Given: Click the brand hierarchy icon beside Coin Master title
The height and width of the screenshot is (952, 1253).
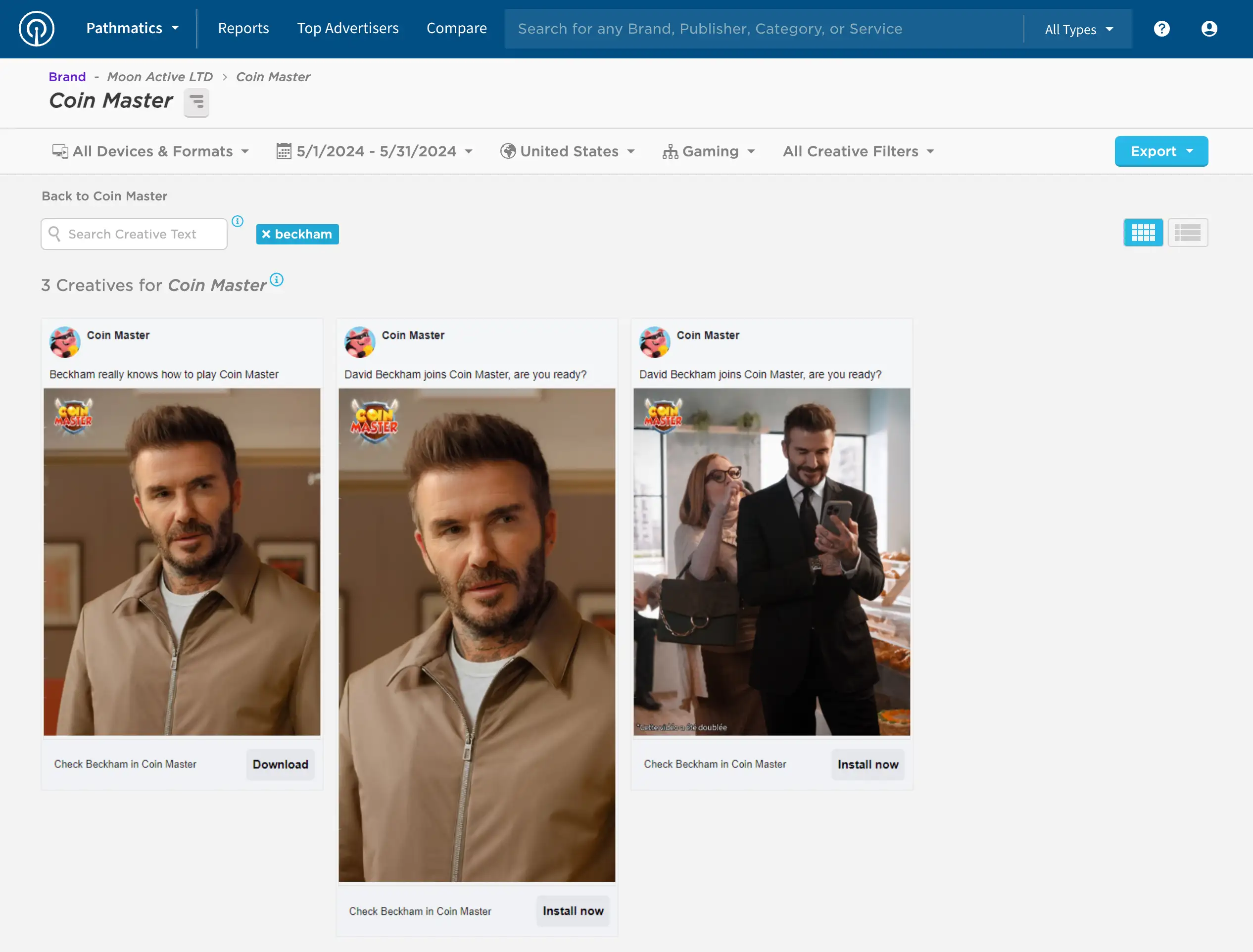Looking at the screenshot, I should pyautogui.click(x=196, y=102).
